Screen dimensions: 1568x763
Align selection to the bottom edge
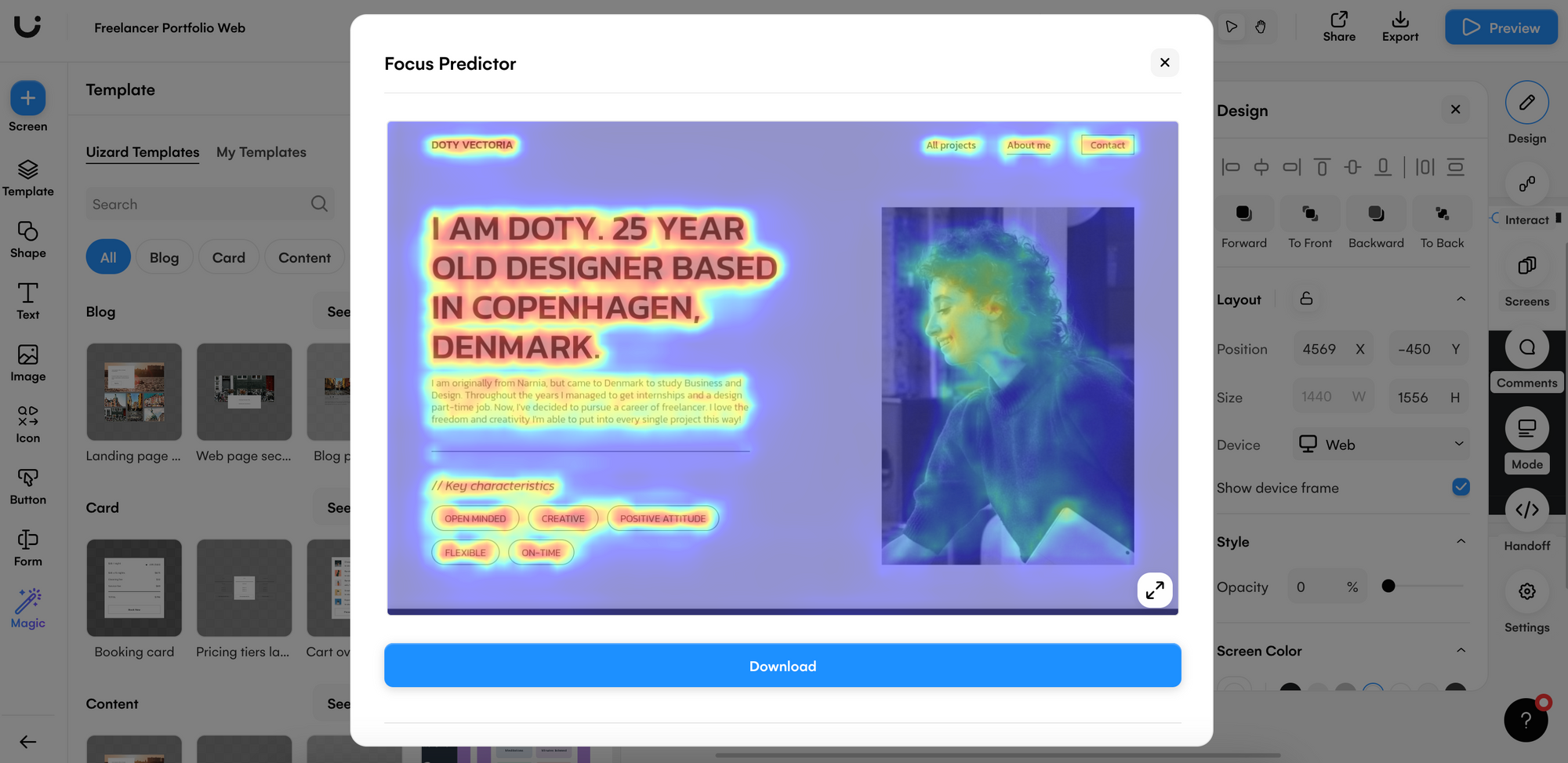[1383, 166]
